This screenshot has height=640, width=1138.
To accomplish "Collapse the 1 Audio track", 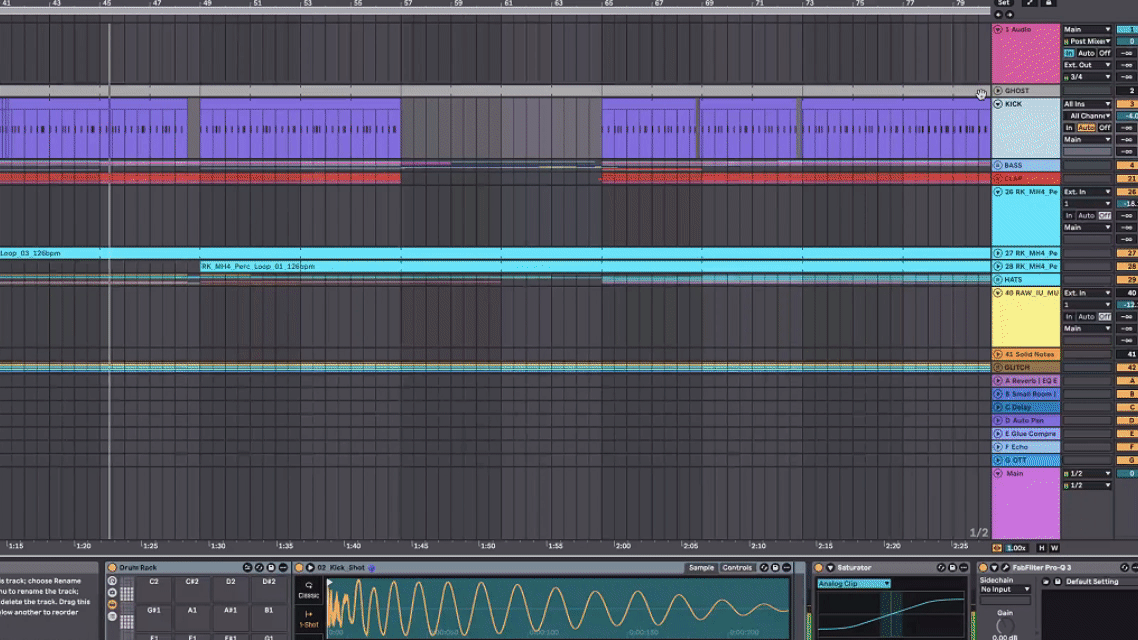I will coord(998,30).
